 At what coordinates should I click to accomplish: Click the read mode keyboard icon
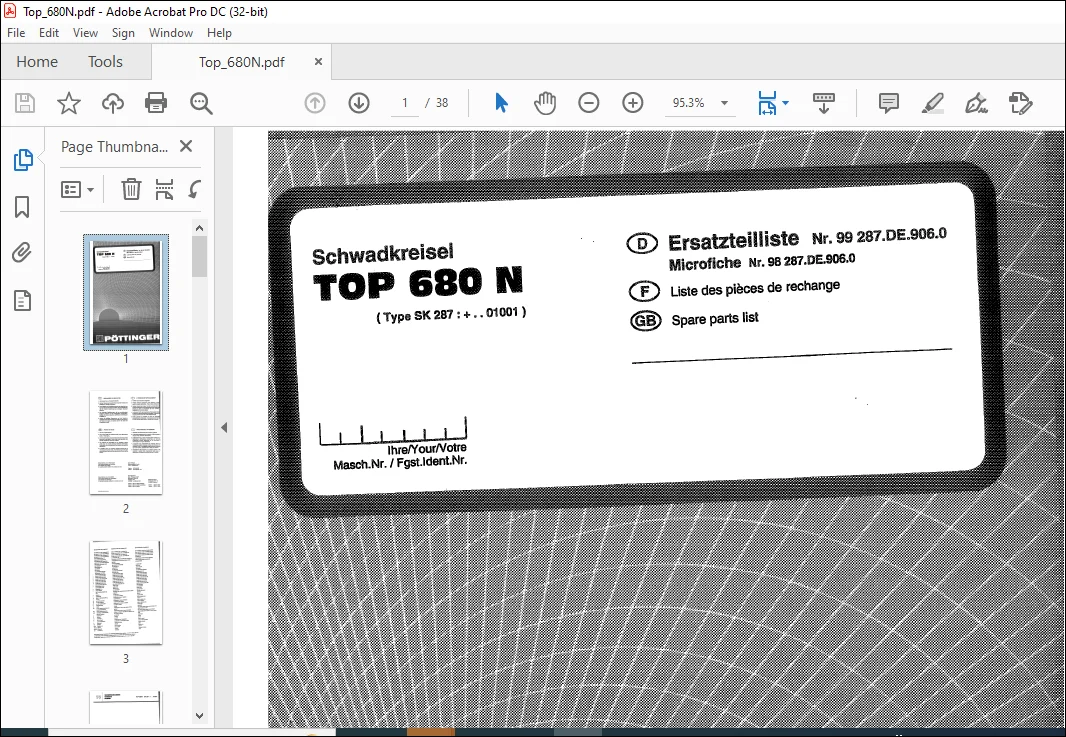coord(823,103)
